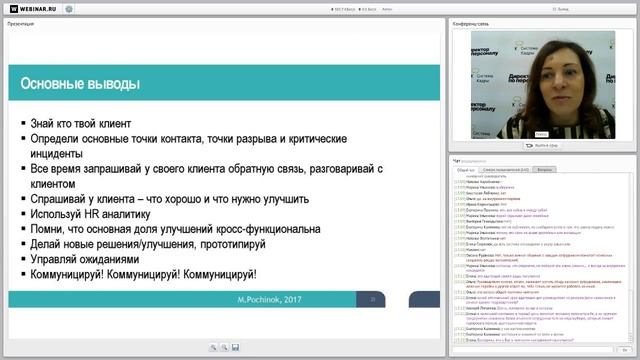Click the slide title "Основные выводы"
The height and width of the screenshot is (360, 640).
coord(80,83)
